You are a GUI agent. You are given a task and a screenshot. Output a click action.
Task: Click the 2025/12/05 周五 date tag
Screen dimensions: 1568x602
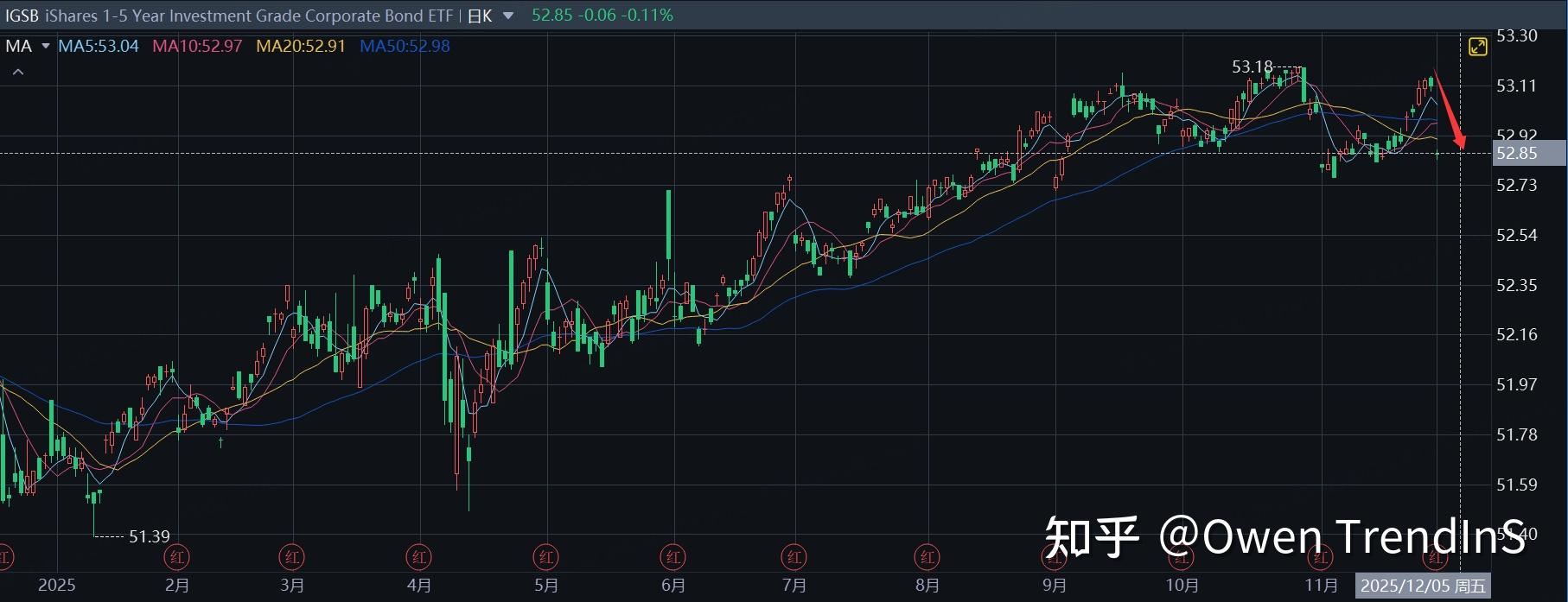coord(1423,586)
